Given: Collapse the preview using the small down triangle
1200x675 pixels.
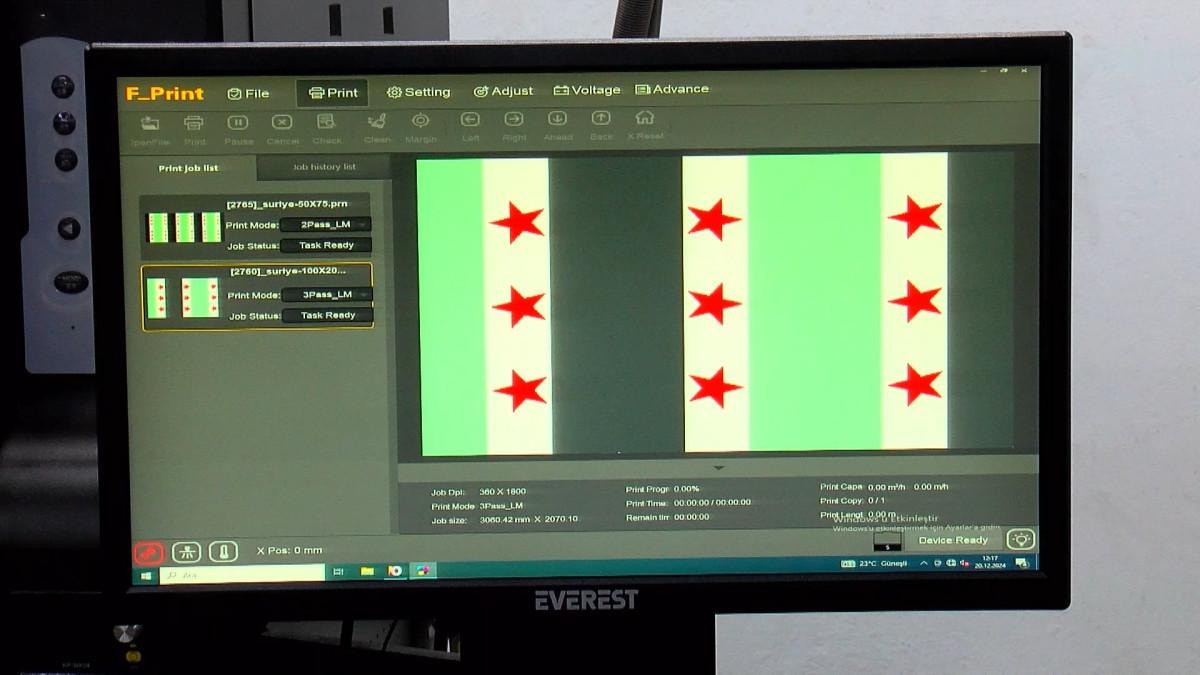Looking at the screenshot, I should (718, 468).
